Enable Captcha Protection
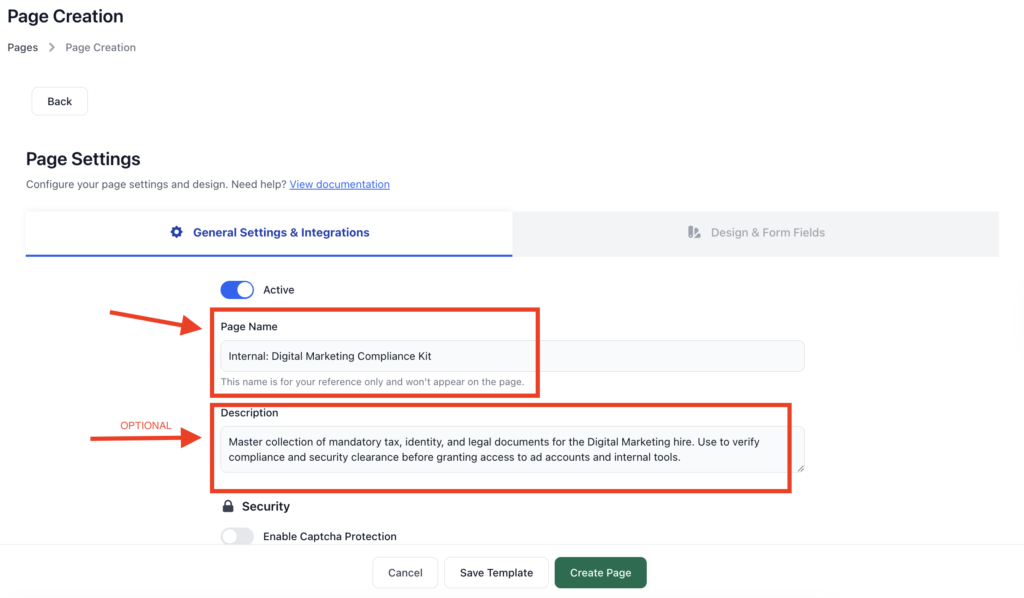This screenshot has width=1024, height=598. [237, 536]
